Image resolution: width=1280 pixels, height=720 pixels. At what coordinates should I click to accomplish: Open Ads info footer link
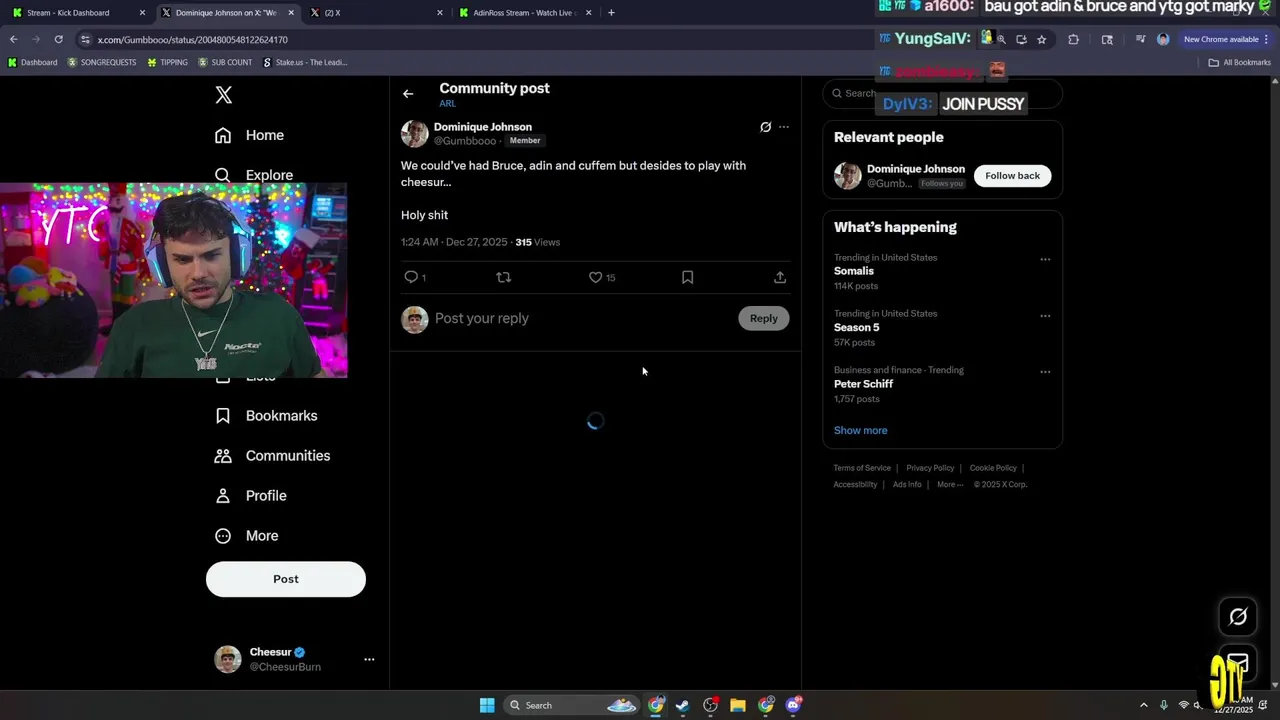tap(907, 485)
